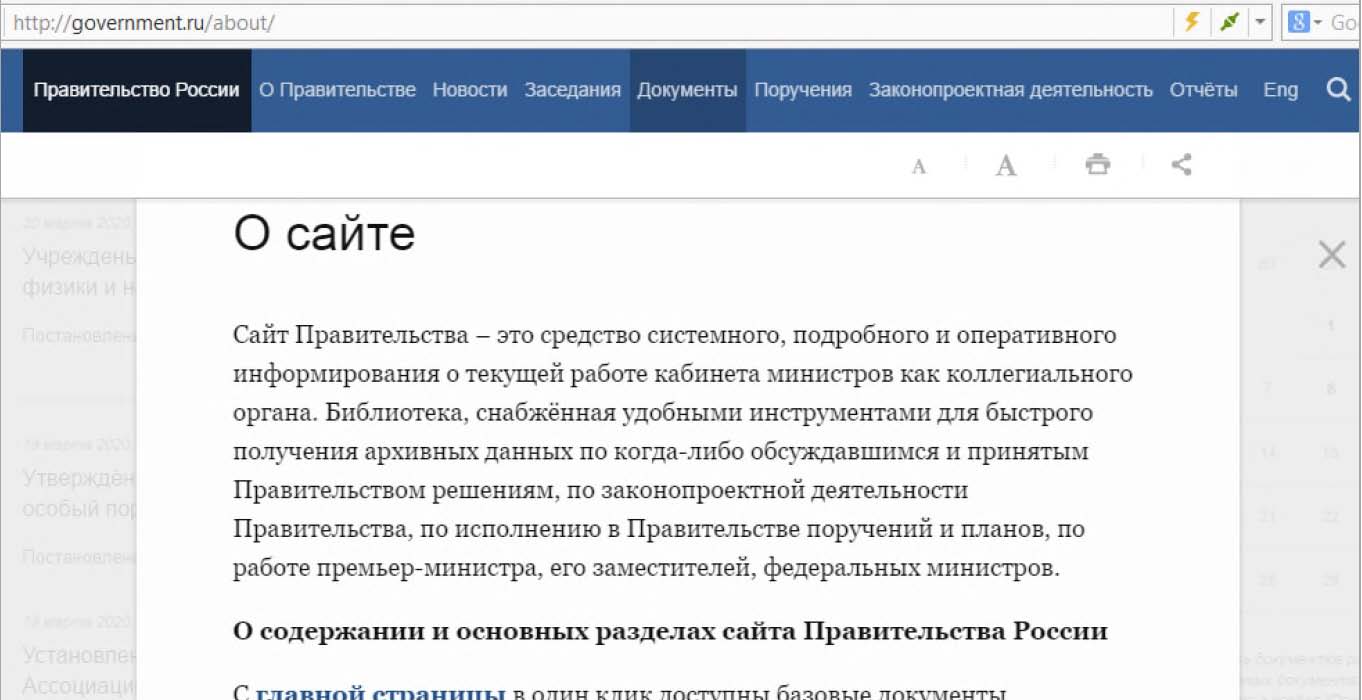Switch site language via 'Eng' link
This screenshot has width=1362, height=700.
1280,90
